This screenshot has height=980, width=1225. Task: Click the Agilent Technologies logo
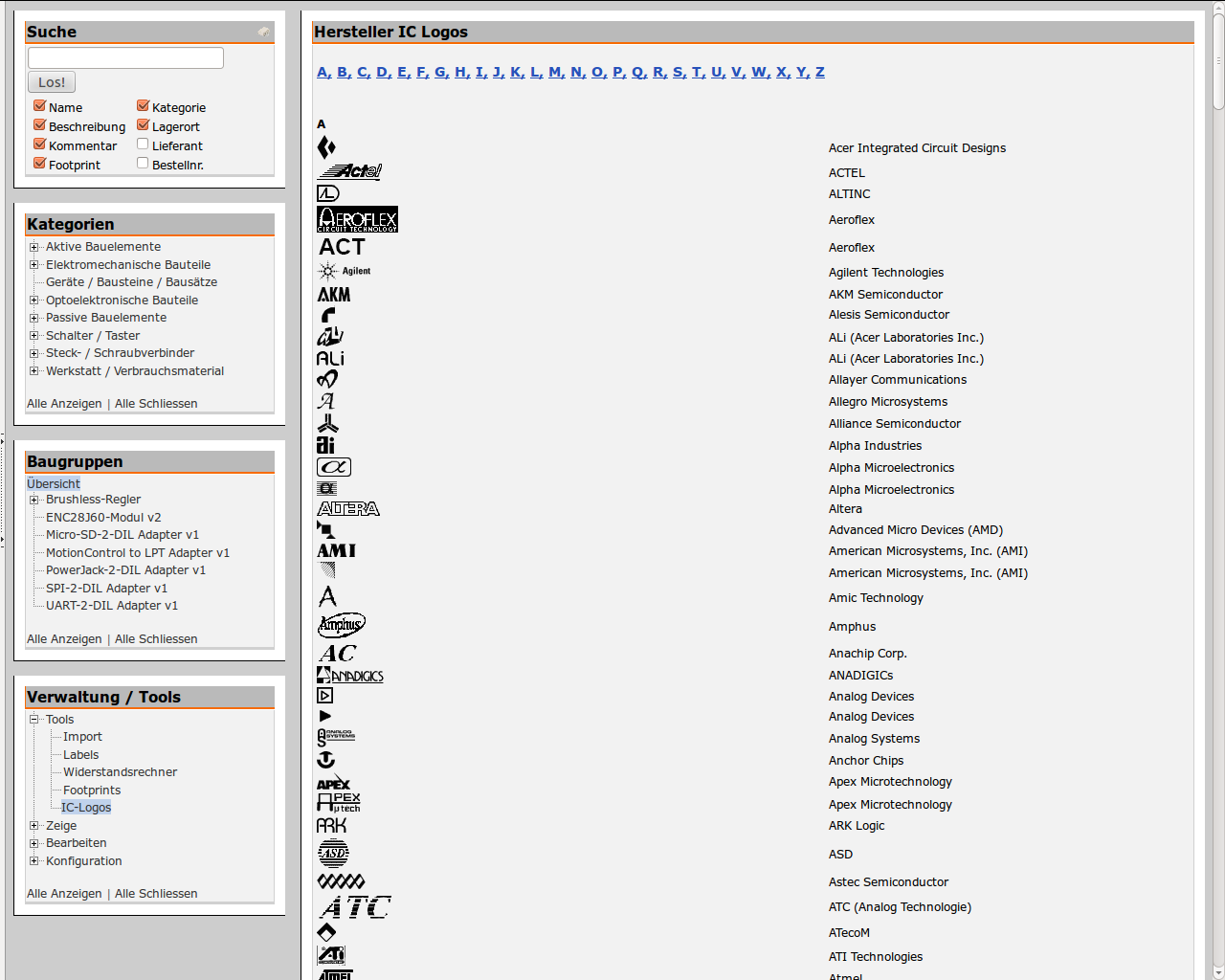[x=345, y=271]
